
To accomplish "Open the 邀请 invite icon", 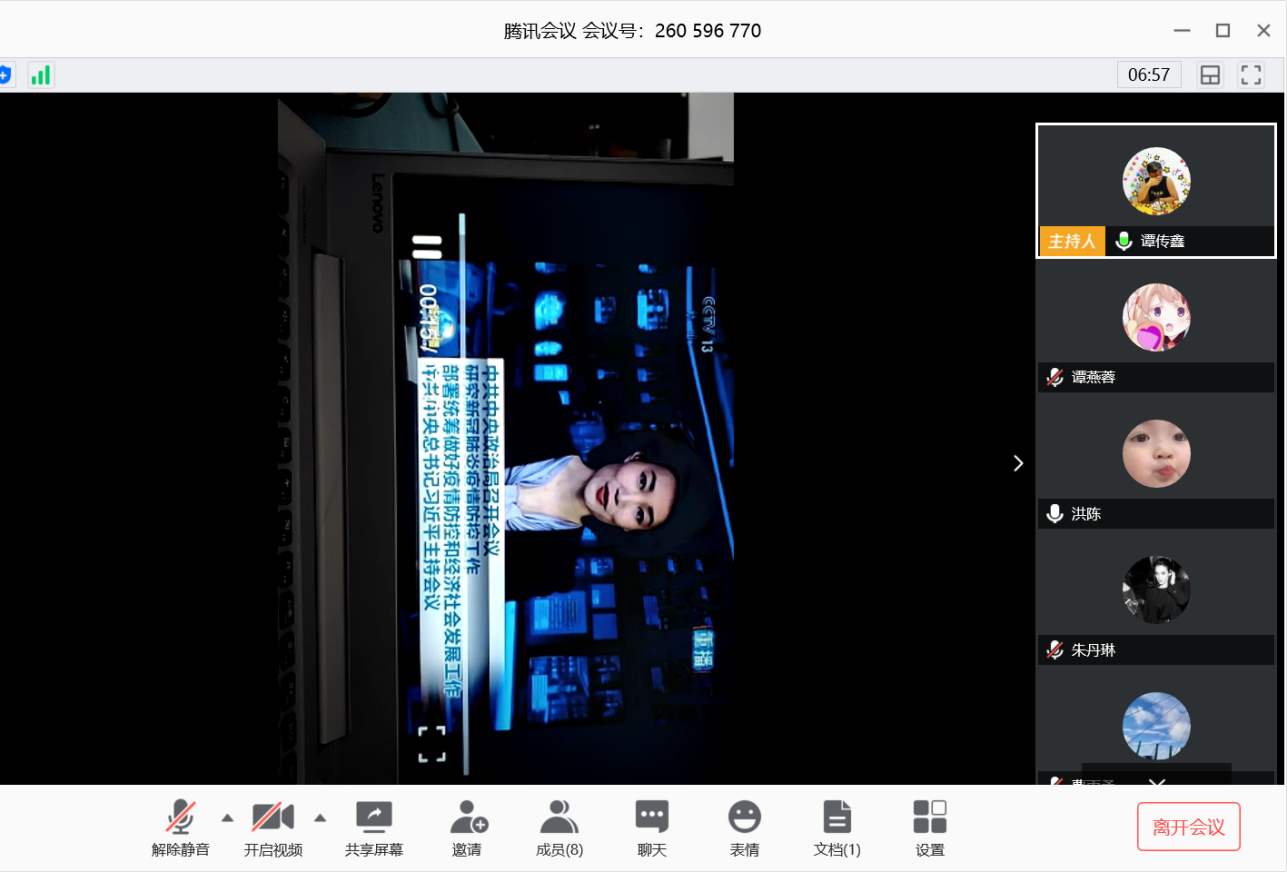I will (x=467, y=828).
